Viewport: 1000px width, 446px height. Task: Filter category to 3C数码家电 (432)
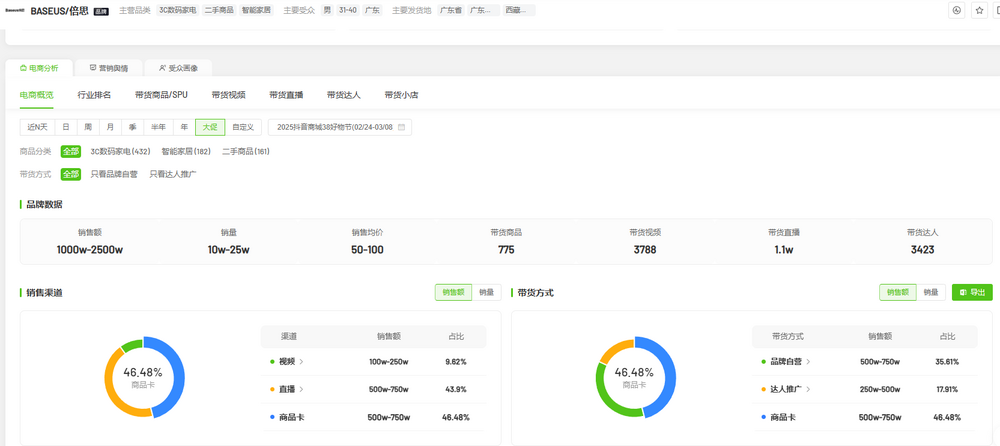coord(120,151)
